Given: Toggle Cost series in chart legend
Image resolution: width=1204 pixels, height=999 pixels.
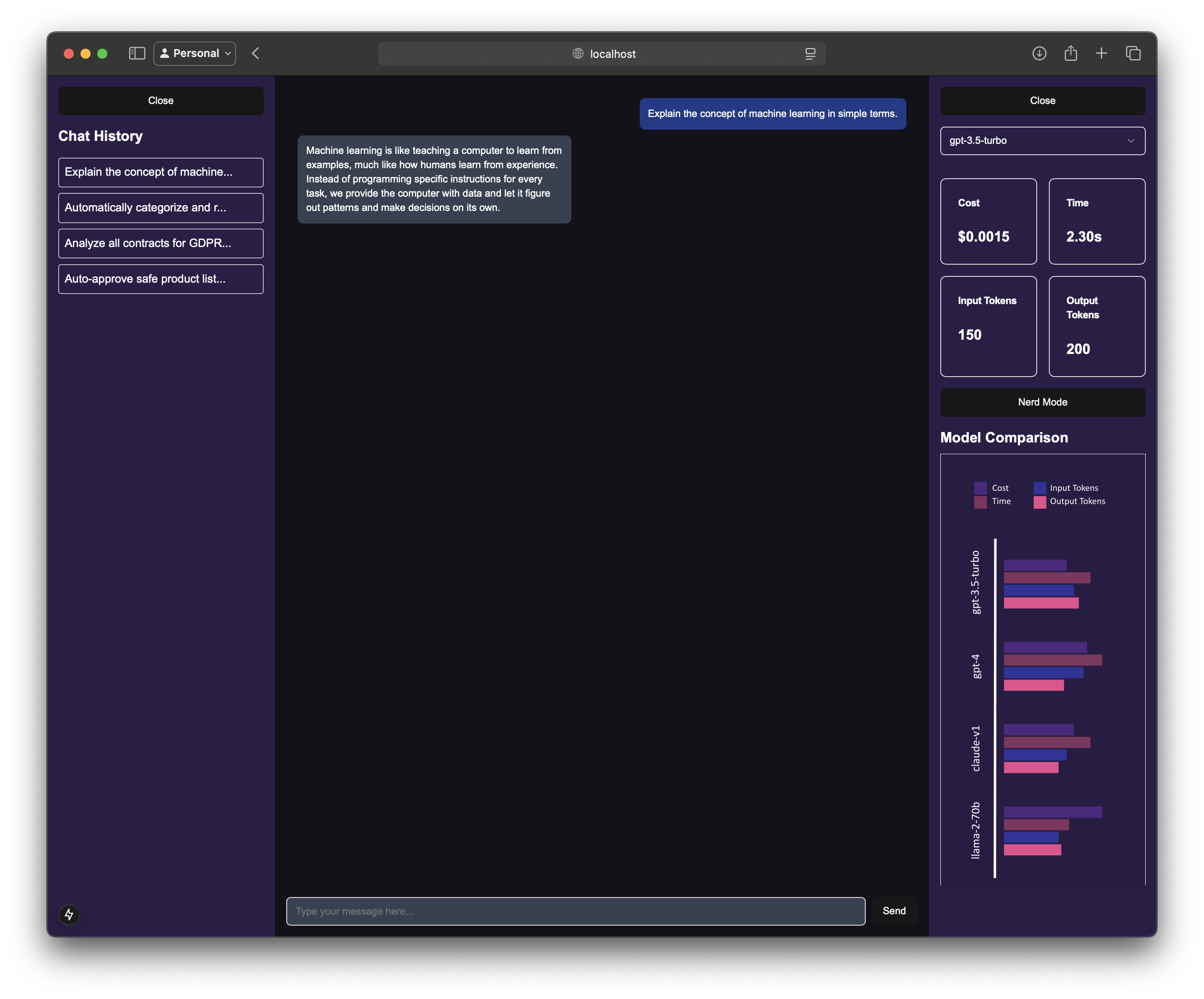Looking at the screenshot, I should [x=999, y=488].
